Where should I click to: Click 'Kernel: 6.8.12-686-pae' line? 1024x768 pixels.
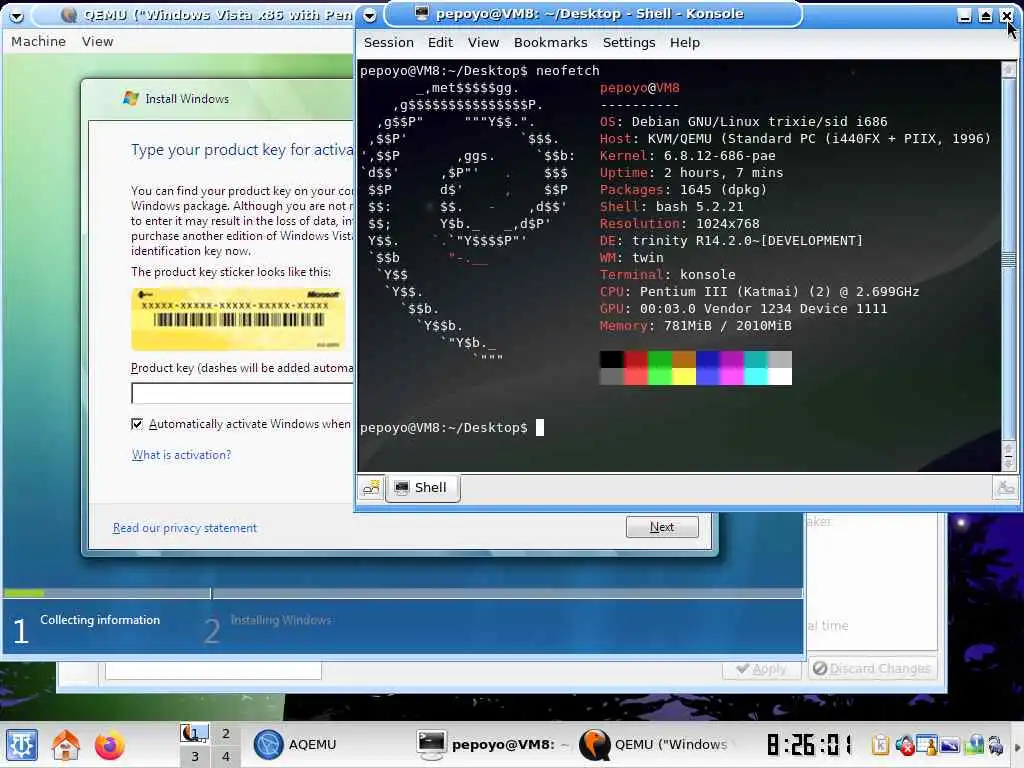687,156
